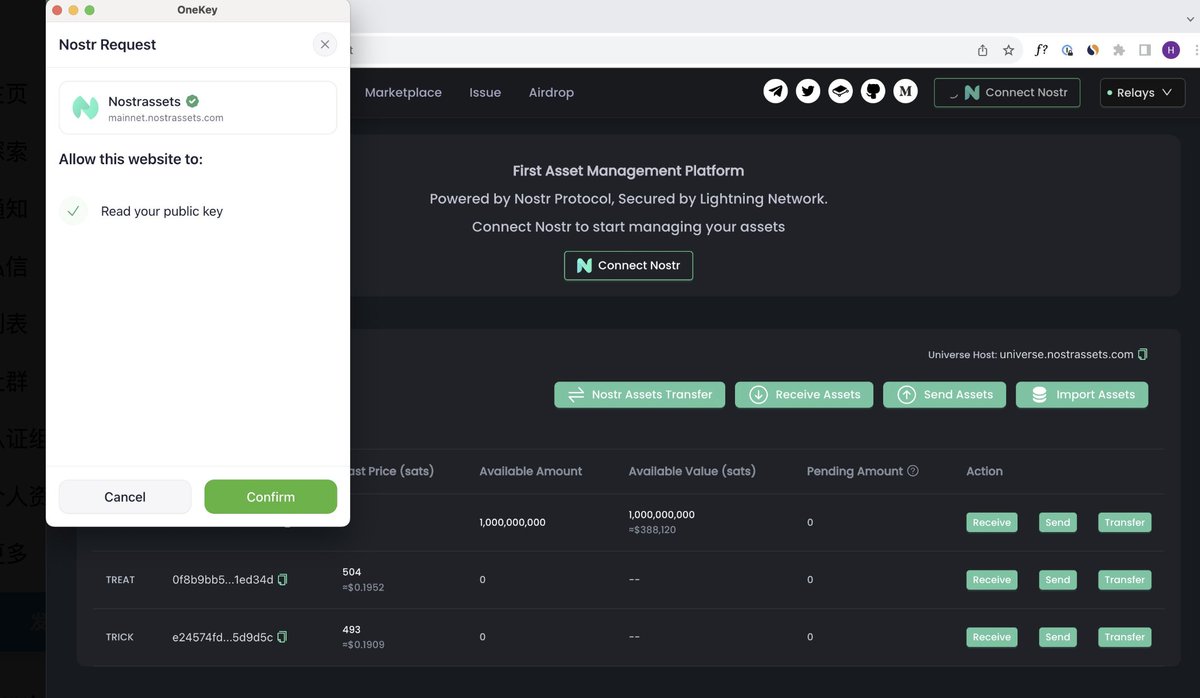Click Send in the first asset row
This screenshot has width=1200, height=698.
(x=1058, y=522)
